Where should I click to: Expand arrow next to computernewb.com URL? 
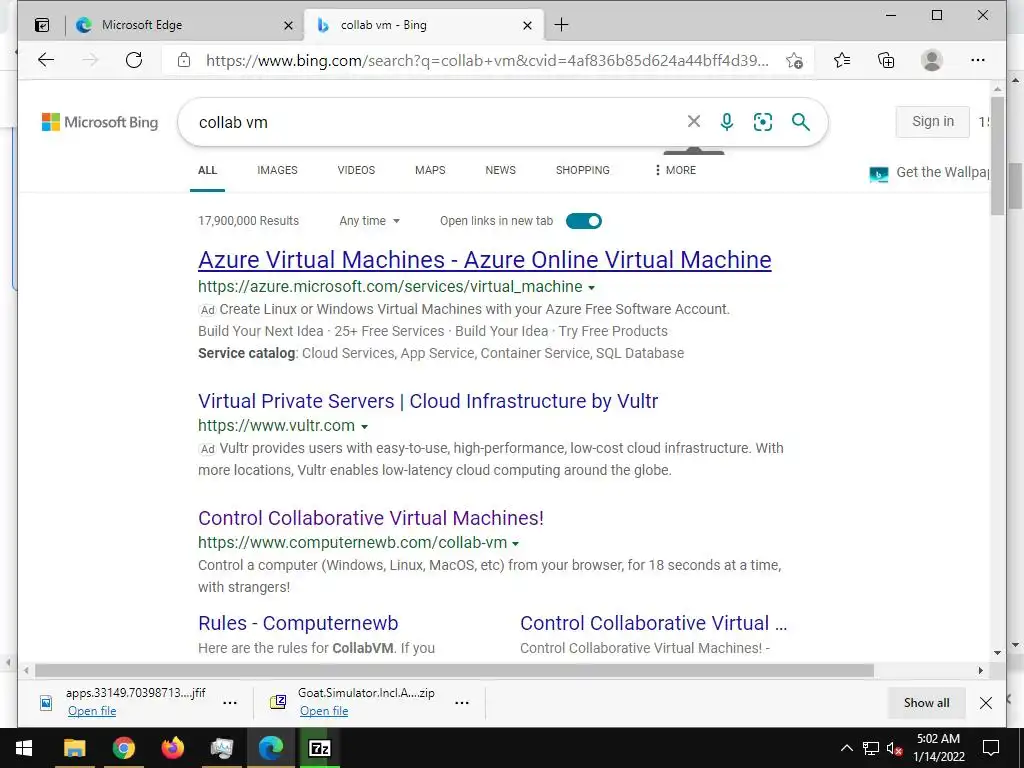coord(515,544)
